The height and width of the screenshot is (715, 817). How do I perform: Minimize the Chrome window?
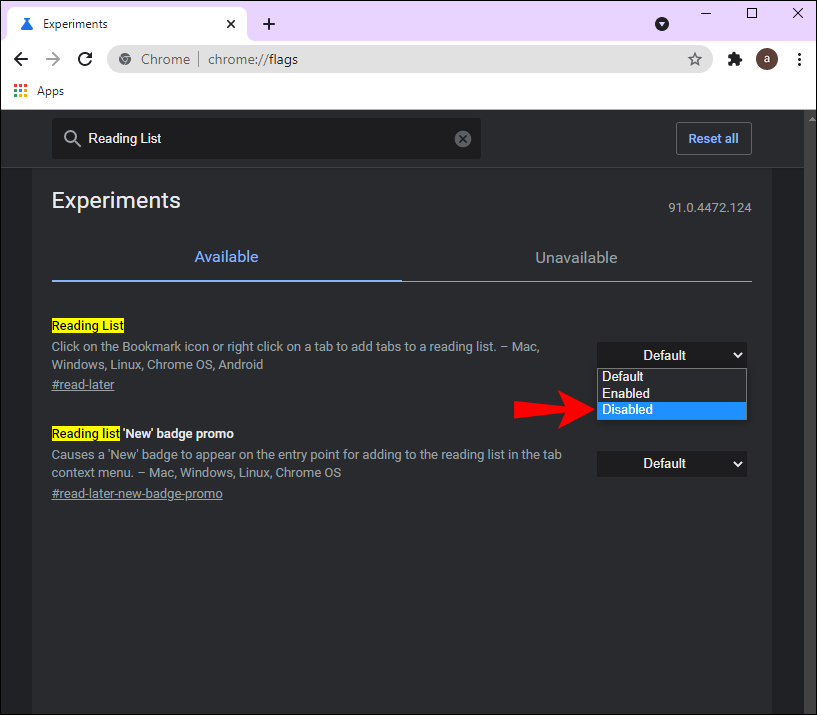coord(706,14)
